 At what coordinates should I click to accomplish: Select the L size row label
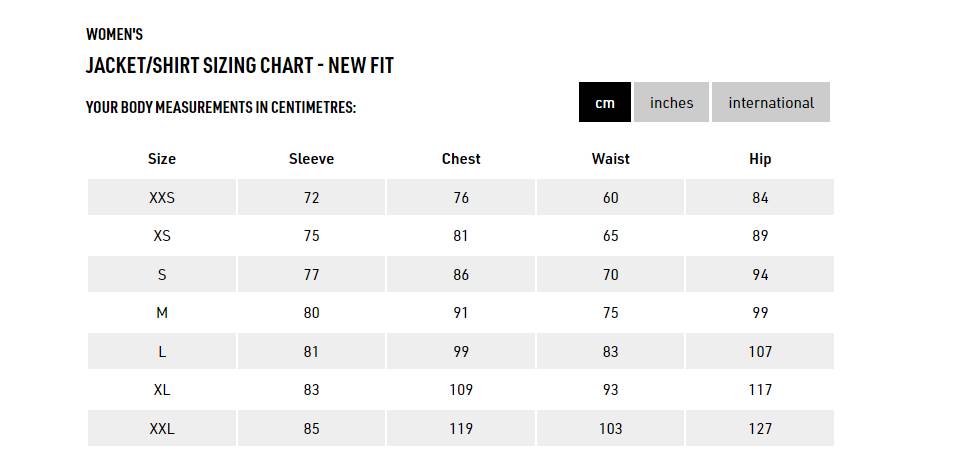point(161,351)
